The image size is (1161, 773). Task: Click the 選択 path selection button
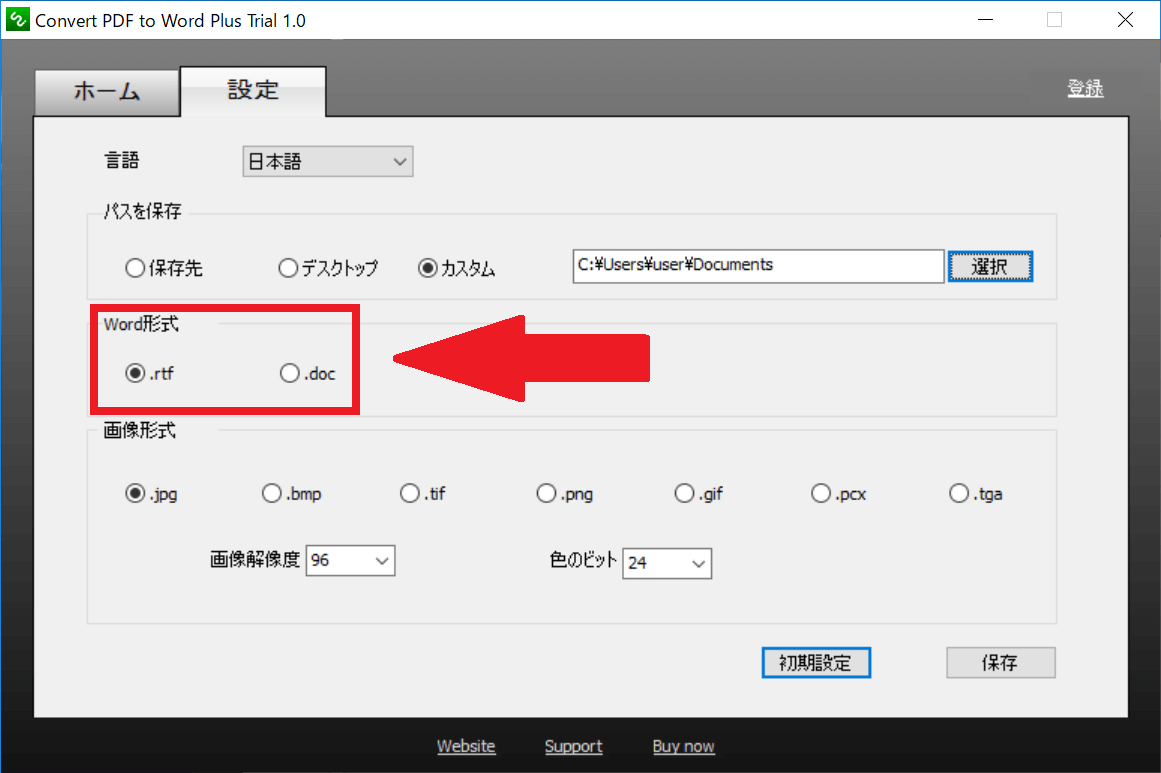click(989, 266)
